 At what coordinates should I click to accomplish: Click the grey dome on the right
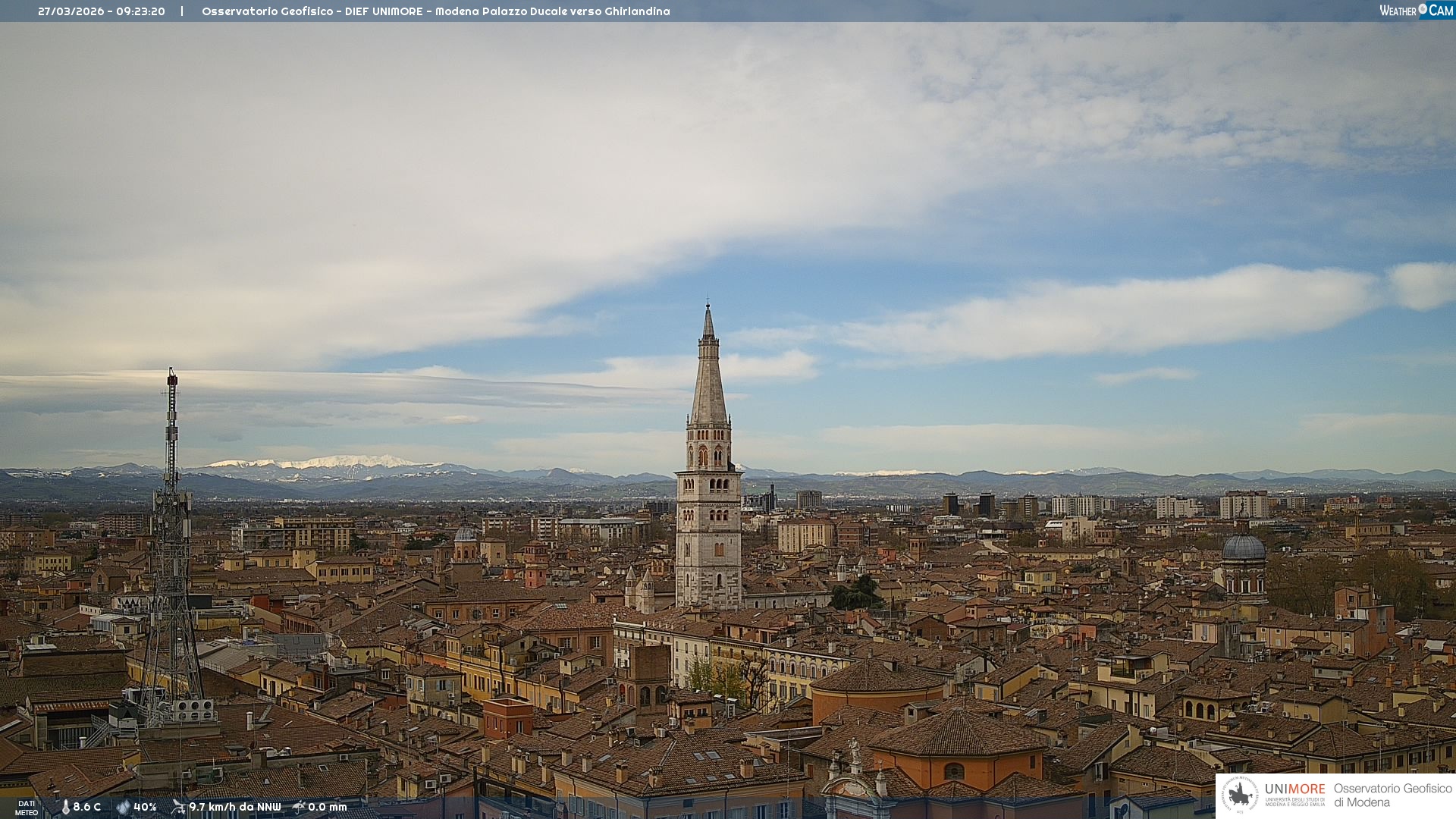coord(1244,548)
